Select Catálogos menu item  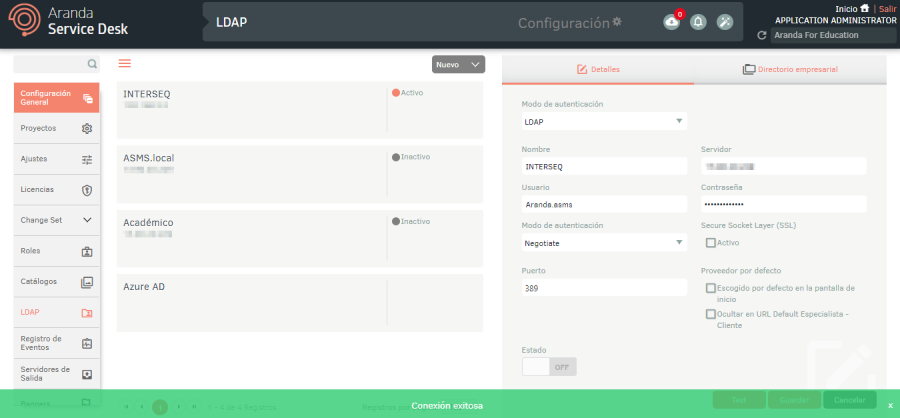click(x=56, y=282)
